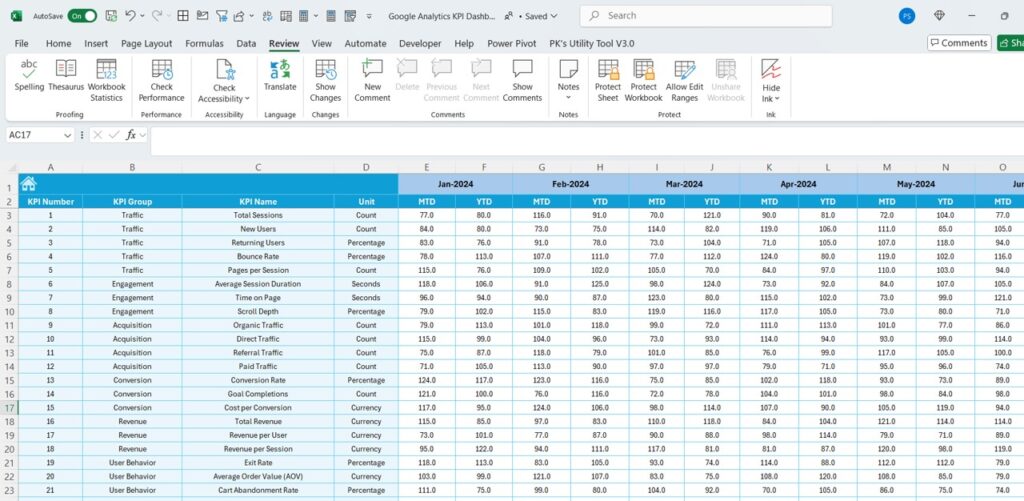This screenshot has width=1024, height=501.
Task: Click the Save icon in quick access toolbar
Action: point(111,16)
